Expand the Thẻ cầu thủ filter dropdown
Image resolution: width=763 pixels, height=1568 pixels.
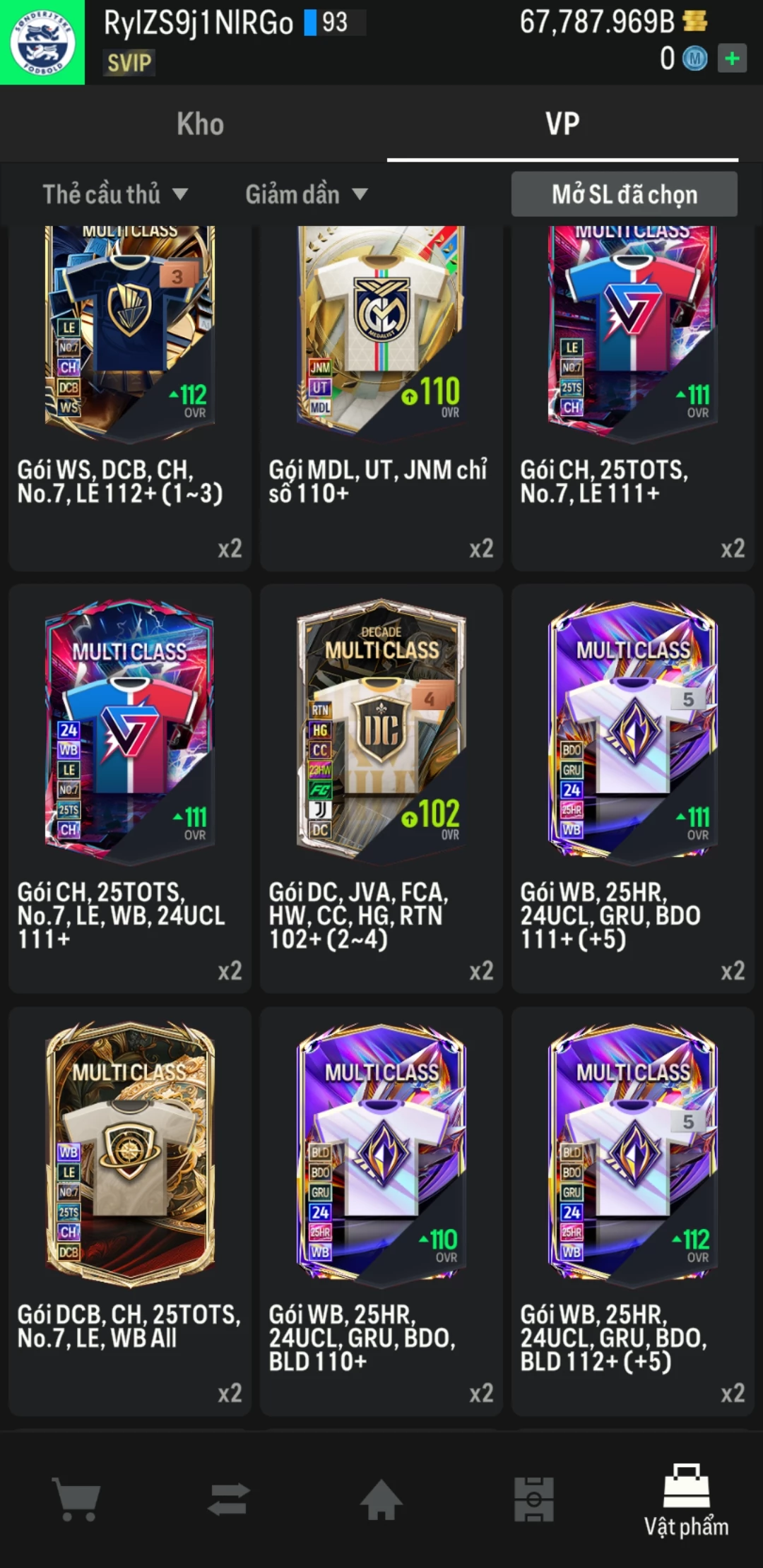click(115, 194)
